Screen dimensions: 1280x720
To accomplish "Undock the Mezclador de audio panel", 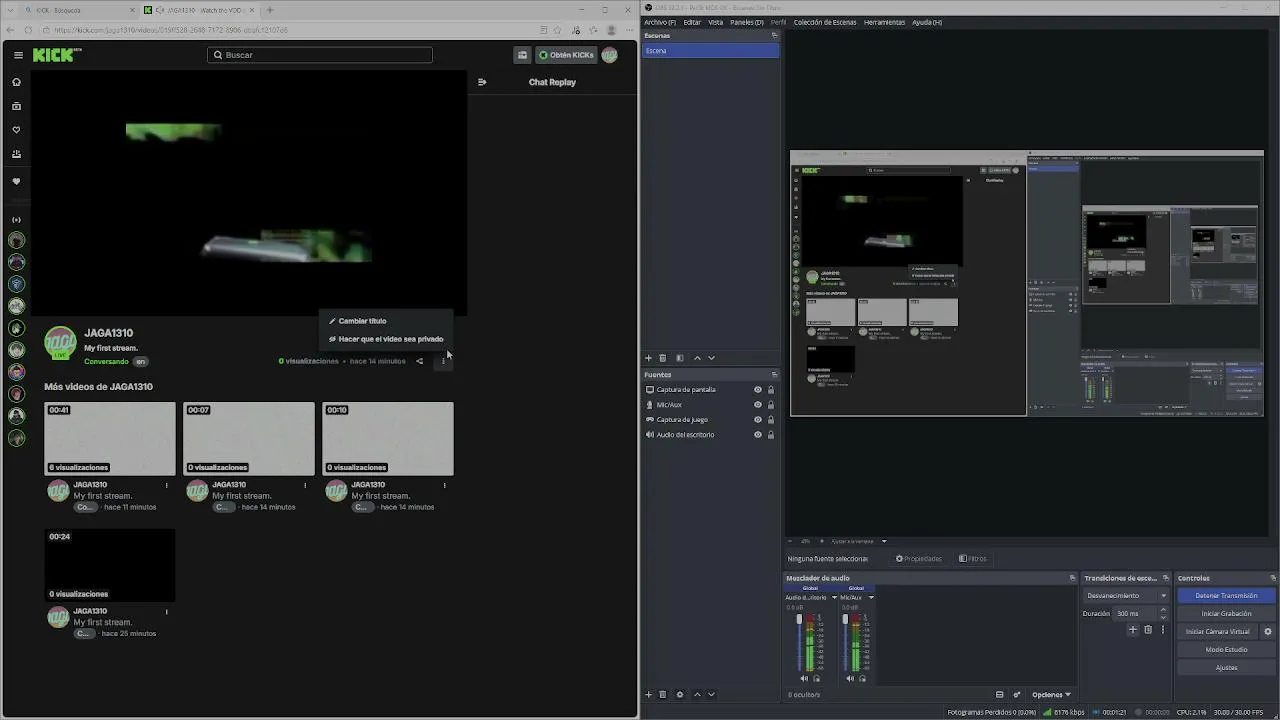I will (1072, 578).
